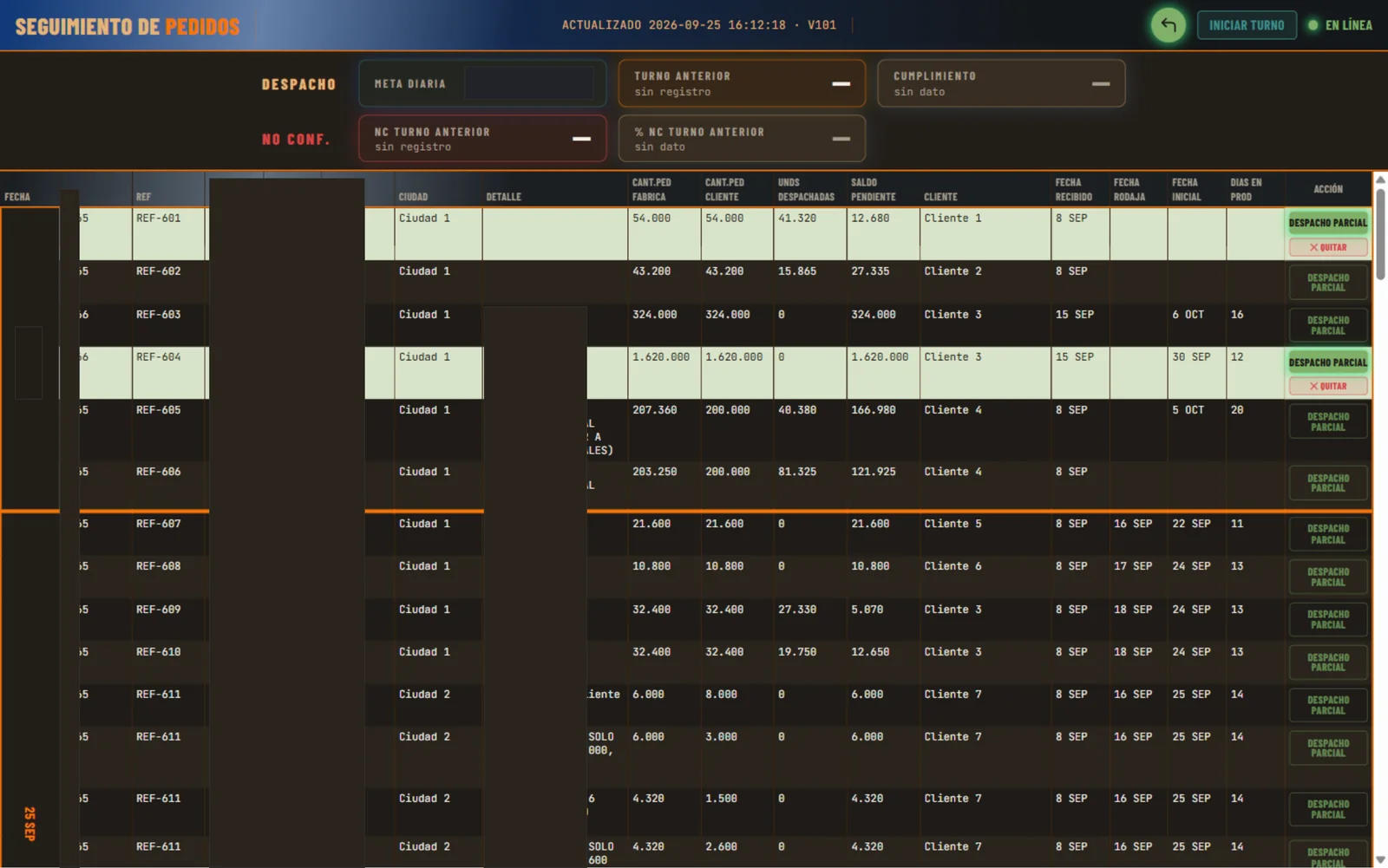Click Despacho Parcial for REF-603

[x=1327, y=325]
